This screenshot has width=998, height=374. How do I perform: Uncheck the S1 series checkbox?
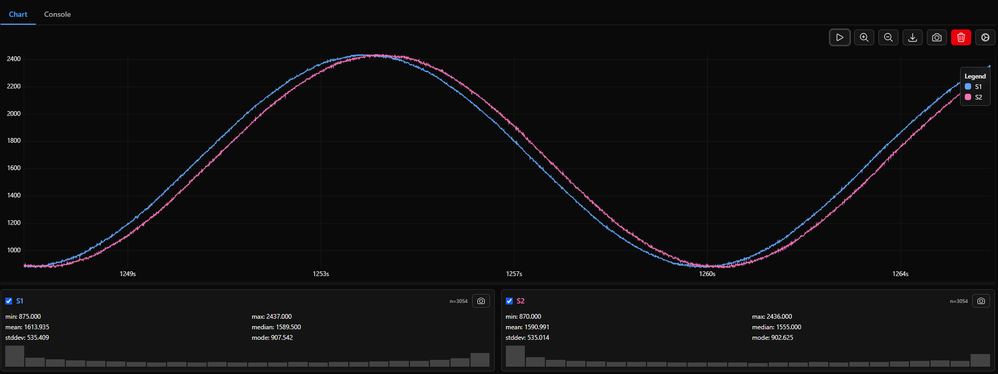(9, 301)
